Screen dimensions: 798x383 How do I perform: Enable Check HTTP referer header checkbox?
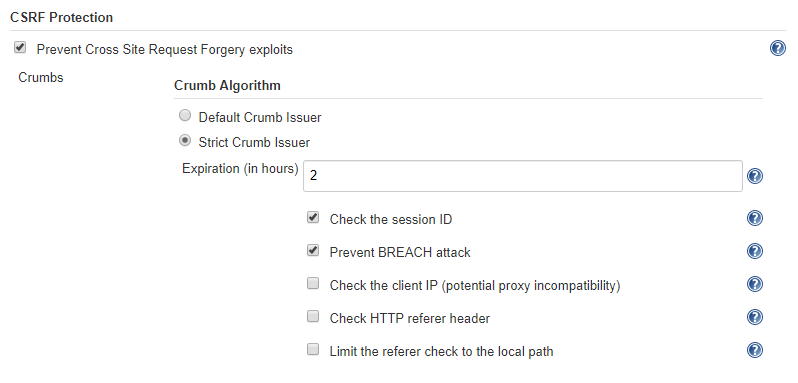313,317
